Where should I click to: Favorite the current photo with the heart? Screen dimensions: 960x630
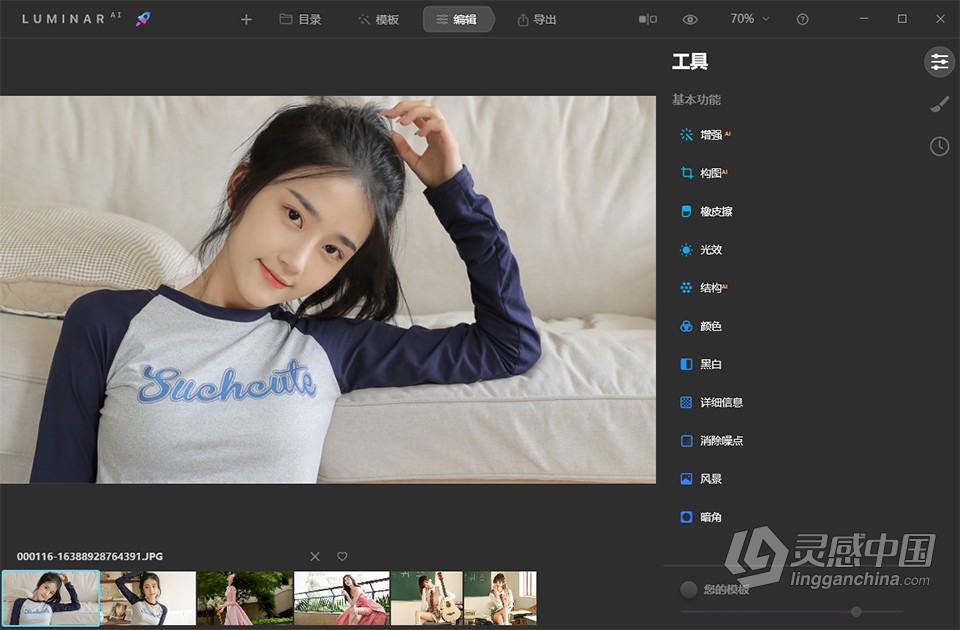(x=342, y=556)
